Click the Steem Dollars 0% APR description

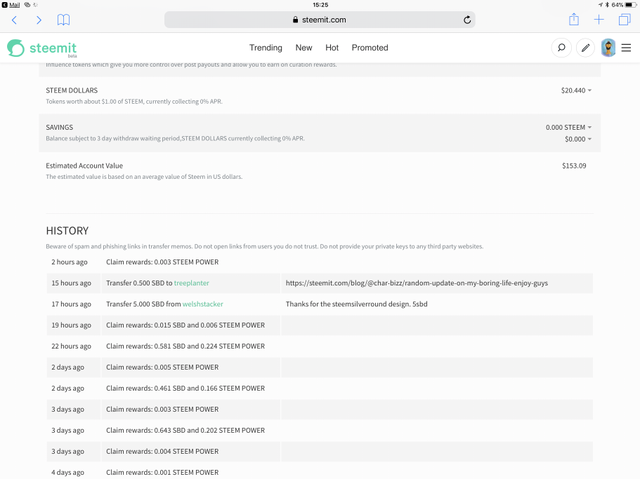pyautogui.click(x=134, y=102)
